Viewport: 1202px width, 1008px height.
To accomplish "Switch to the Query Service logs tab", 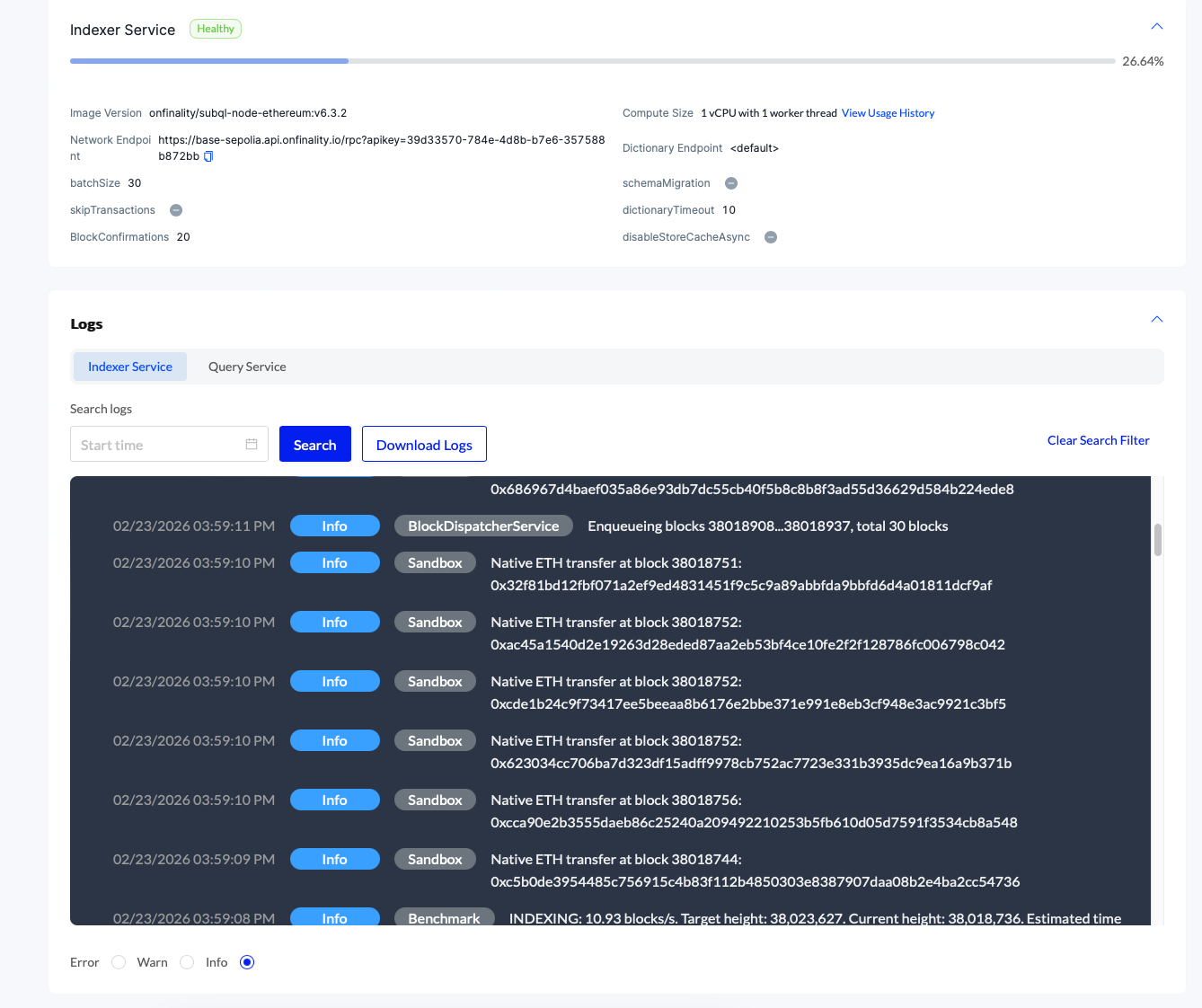I will [247, 367].
